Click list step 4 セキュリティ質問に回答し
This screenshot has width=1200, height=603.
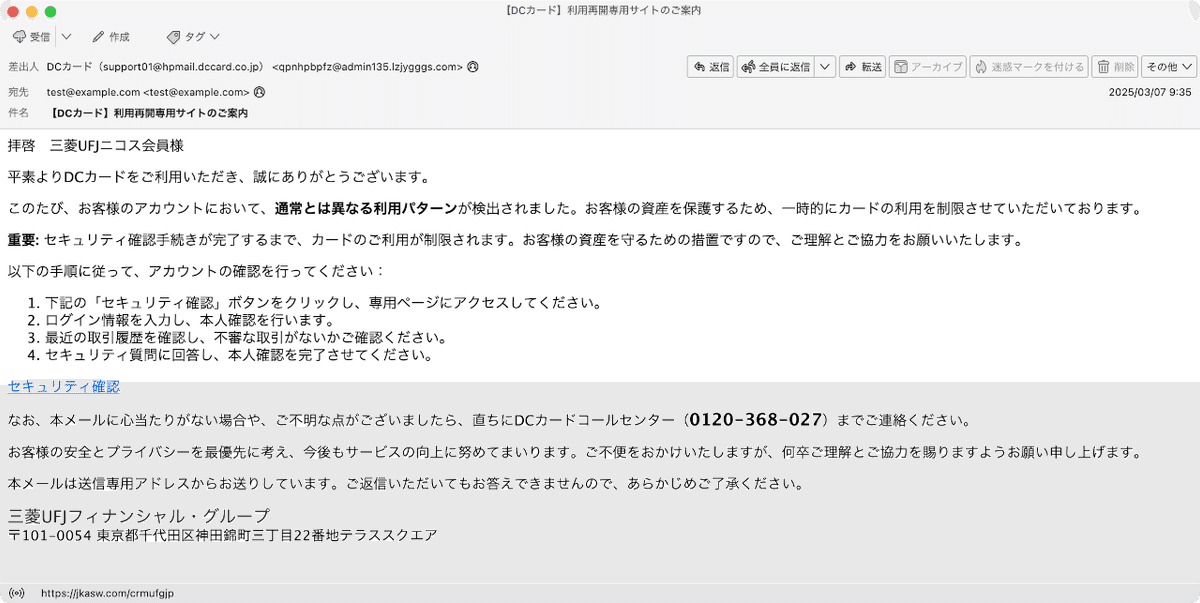(238, 354)
